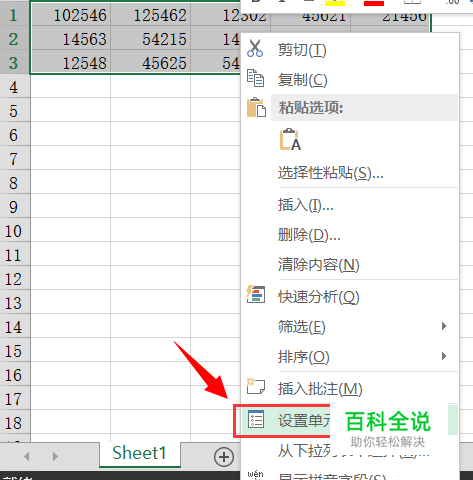Image resolution: width=473 pixels, height=480 pixels.
Task: Select cell containing 125462
Action: pos(151,15)
